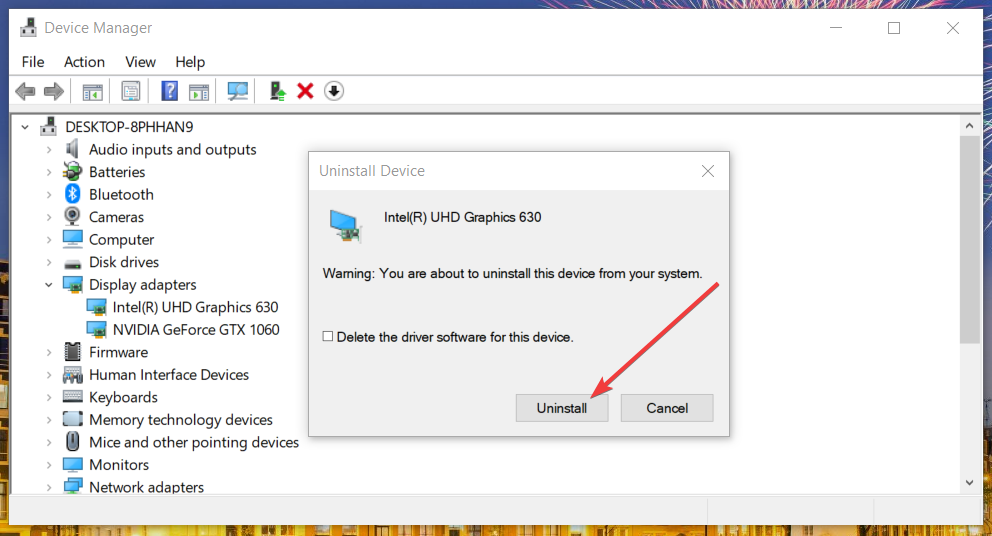992x536 pixels.
Task: Click the Bluetooth category icon
Action: point(73,194)
